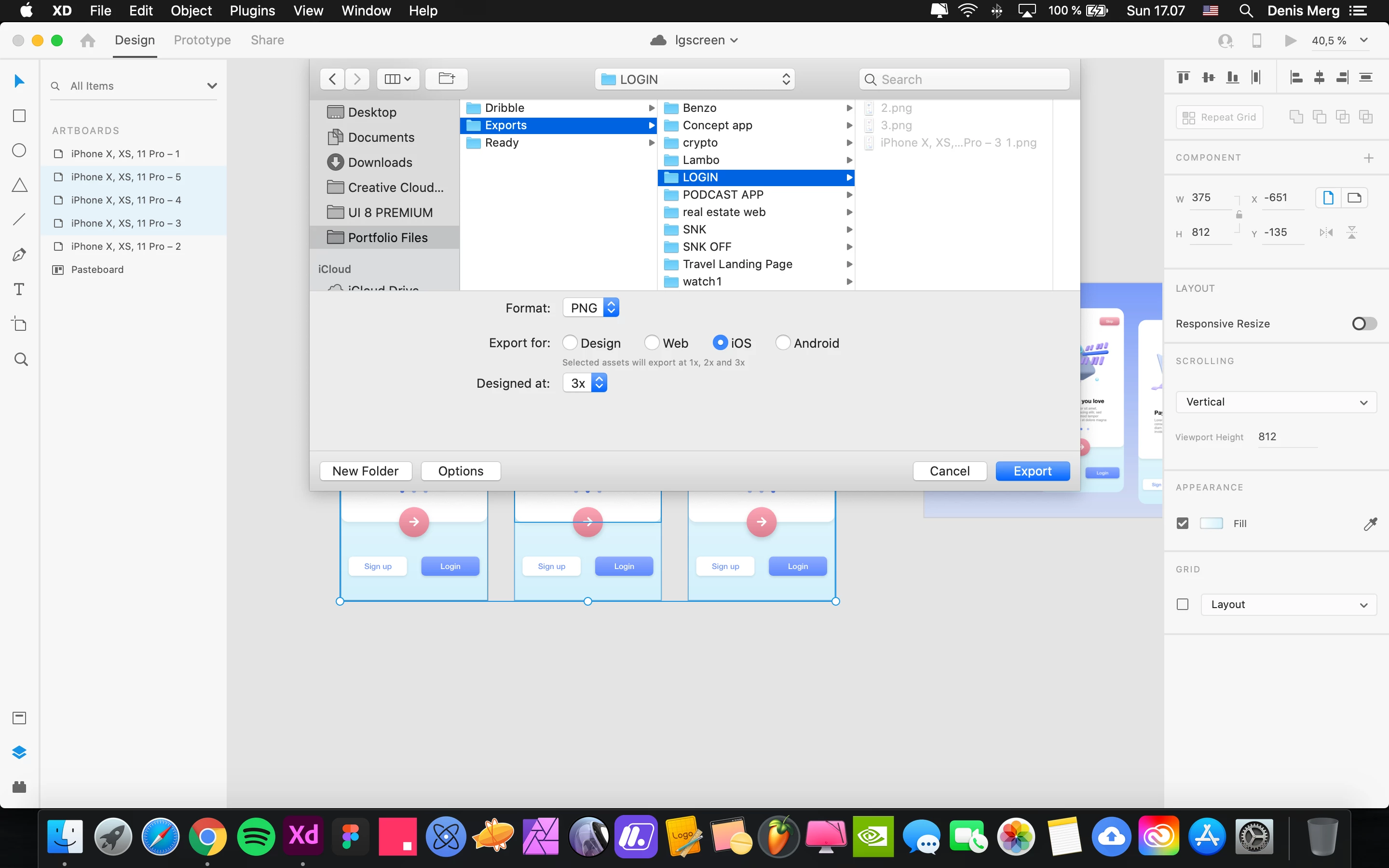1389x868 pixels.
Task: Open the Plugins panel icon
Action: pyautogui.click(x=19, y=787)
